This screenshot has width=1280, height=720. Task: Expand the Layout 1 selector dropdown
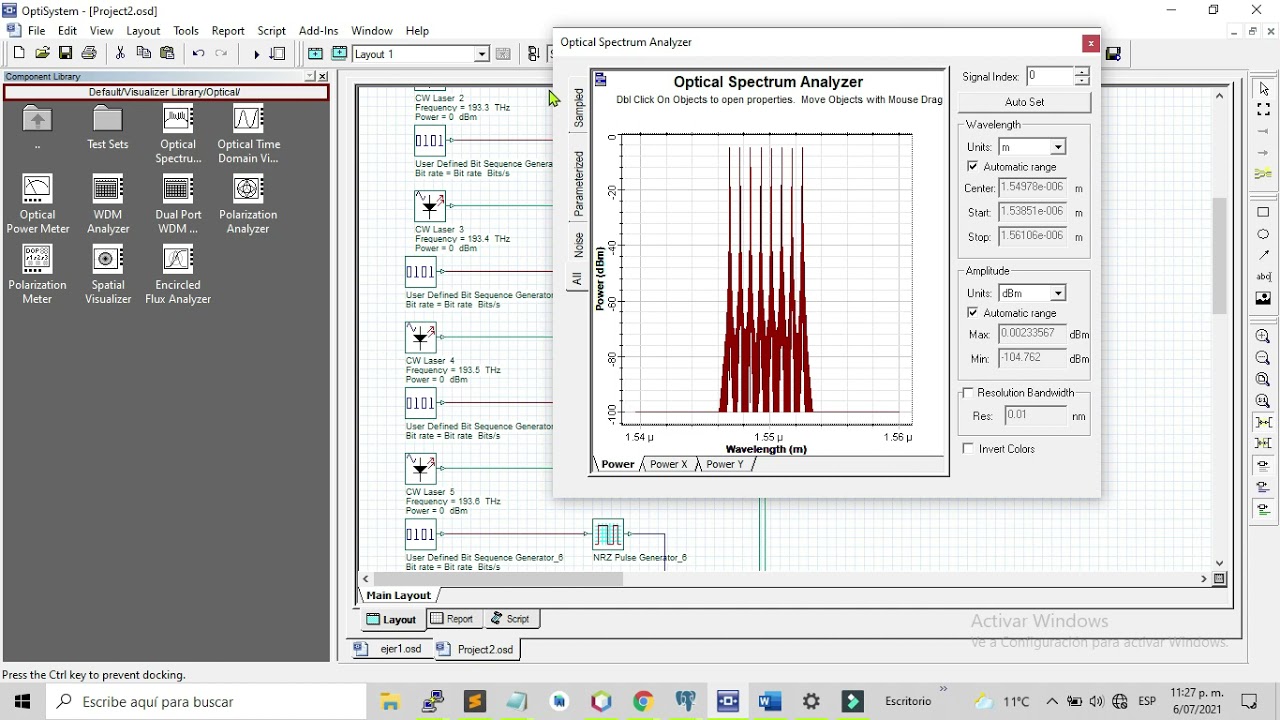coord(481,54)
